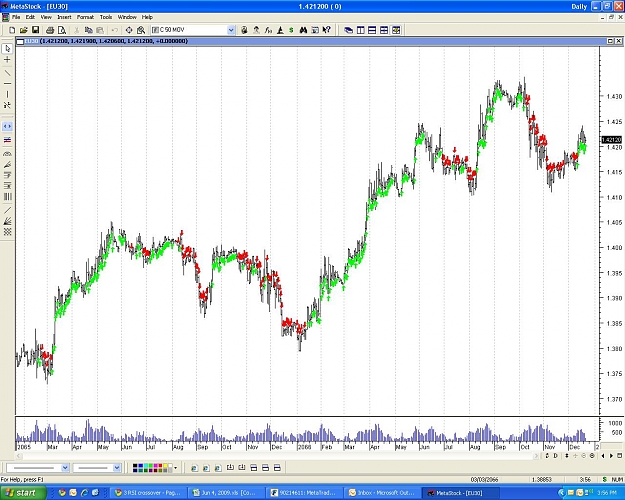Click the EU30 chart title label
The image size is (625, 500).
point(31,41)
